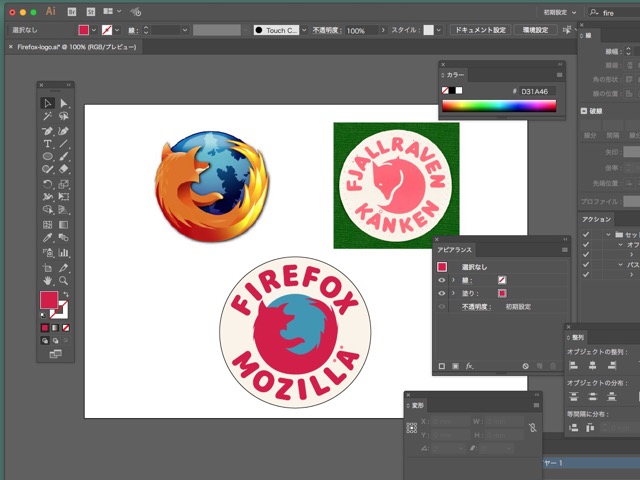Pick a color from the spectrum bar
640x480 pixels.
point(499,106)
